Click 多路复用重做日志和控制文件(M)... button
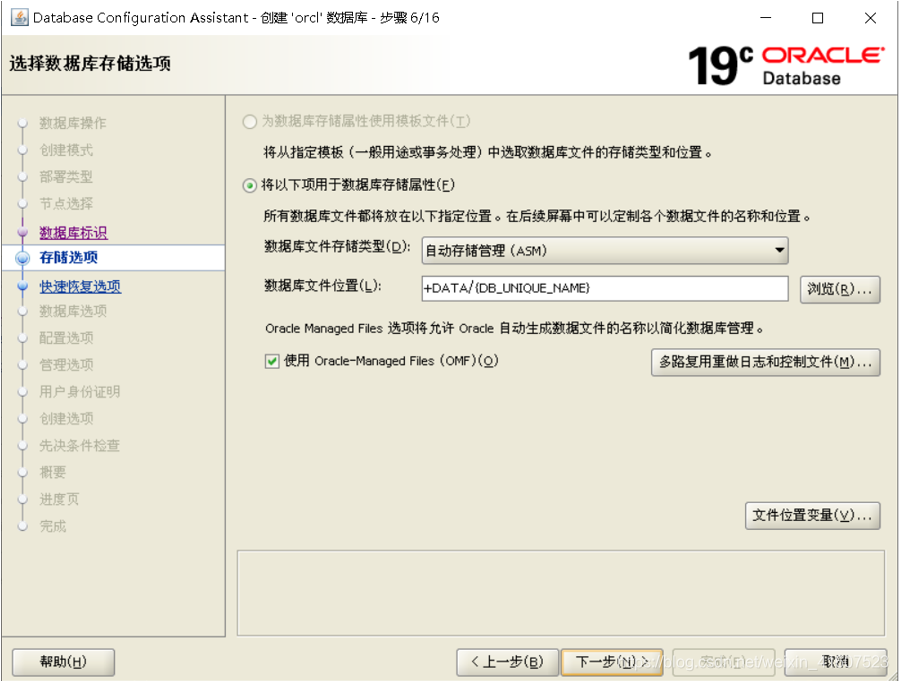The width and height of the screenshot is (899, 681). coord(765,362)
